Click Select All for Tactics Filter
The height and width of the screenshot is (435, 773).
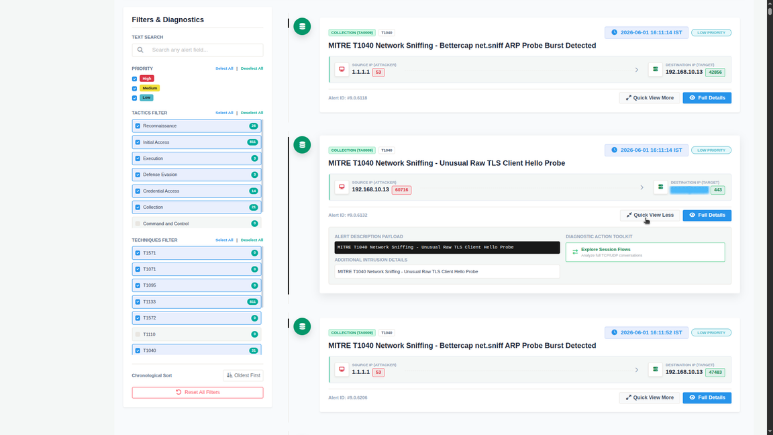pos(224,113)
